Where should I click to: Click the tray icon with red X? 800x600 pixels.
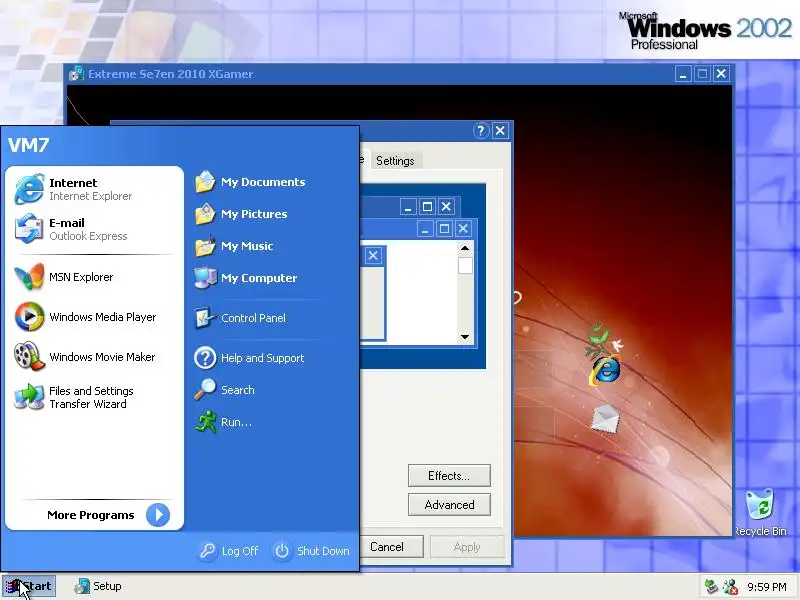730,586
